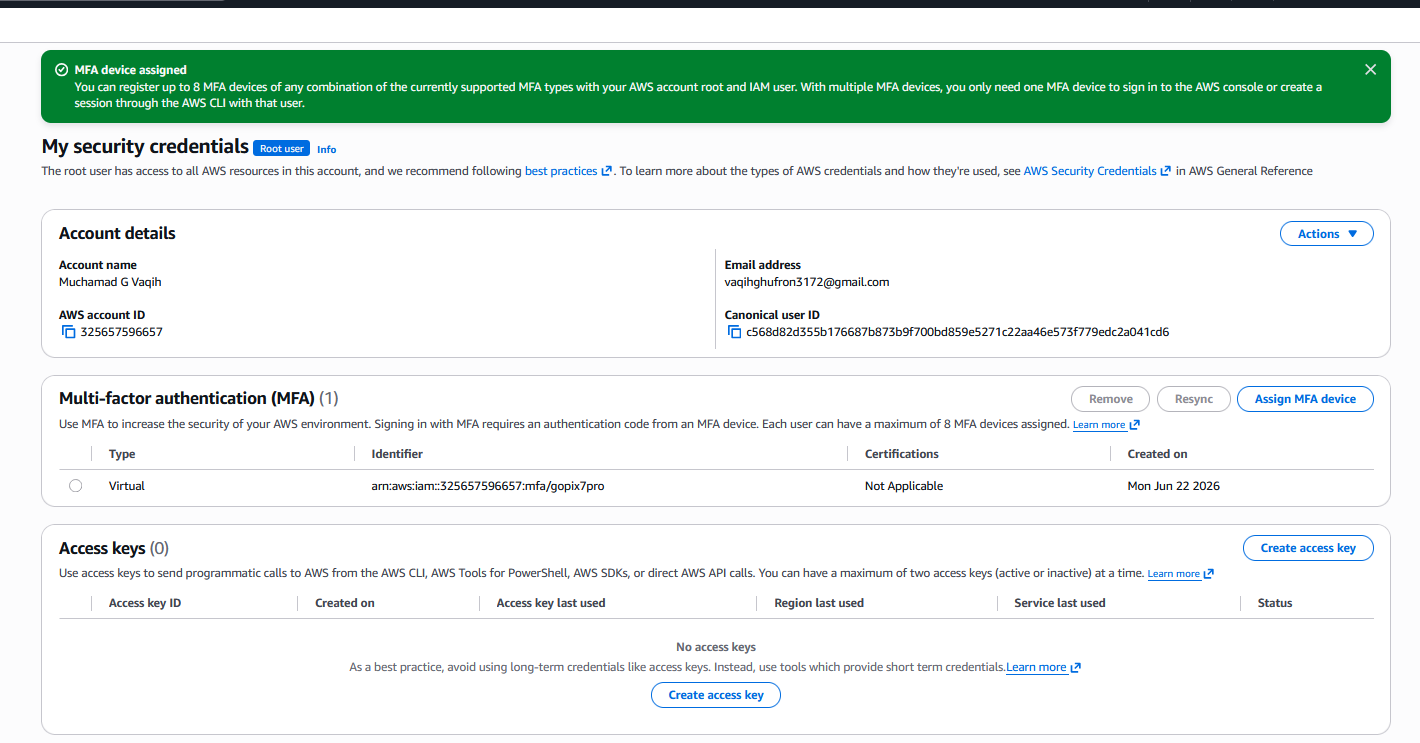Screen dimensions: 1420x743
Task: Click the Mon Jun 22 2026 date cell
Action: [1174, 486]
